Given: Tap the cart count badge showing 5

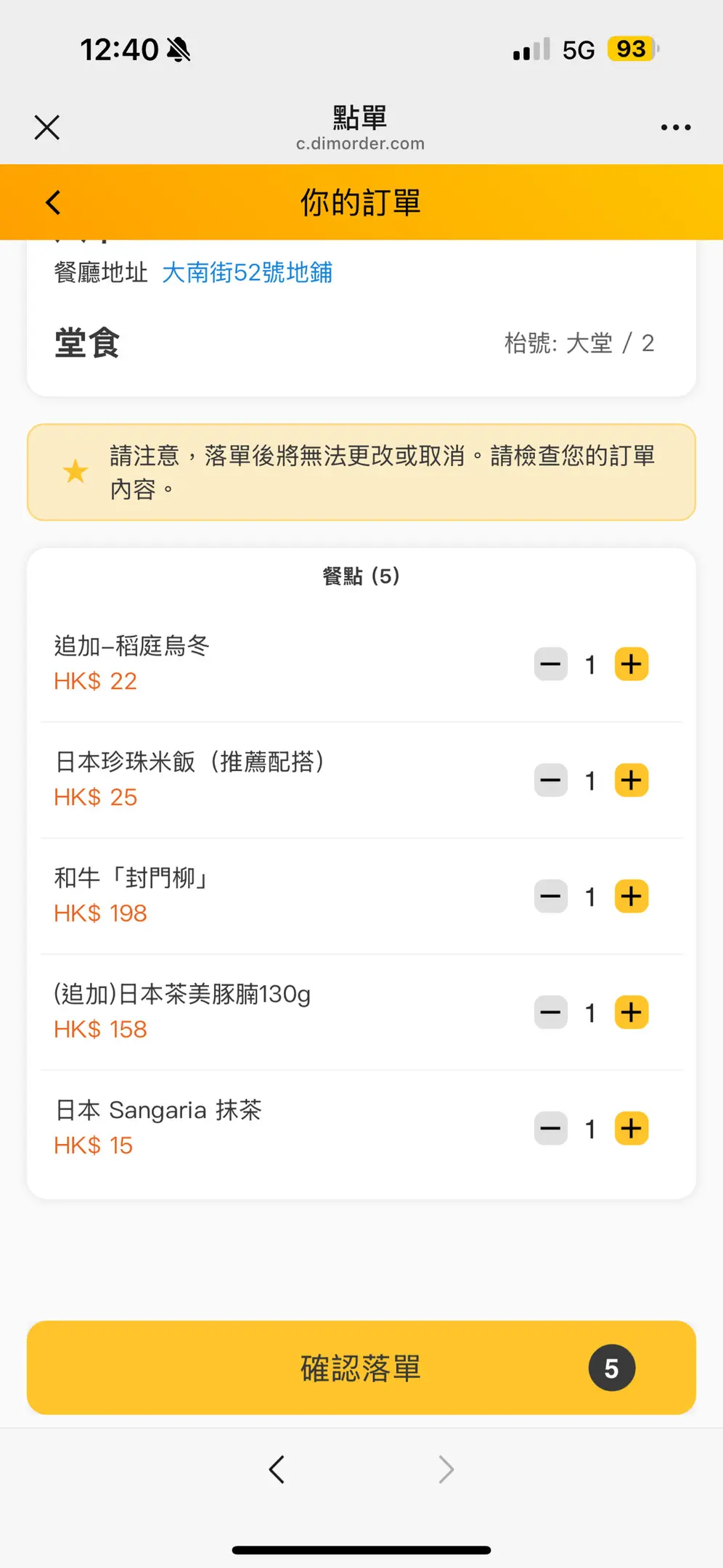Looking at the screenshot, I should pos(611,1368).
